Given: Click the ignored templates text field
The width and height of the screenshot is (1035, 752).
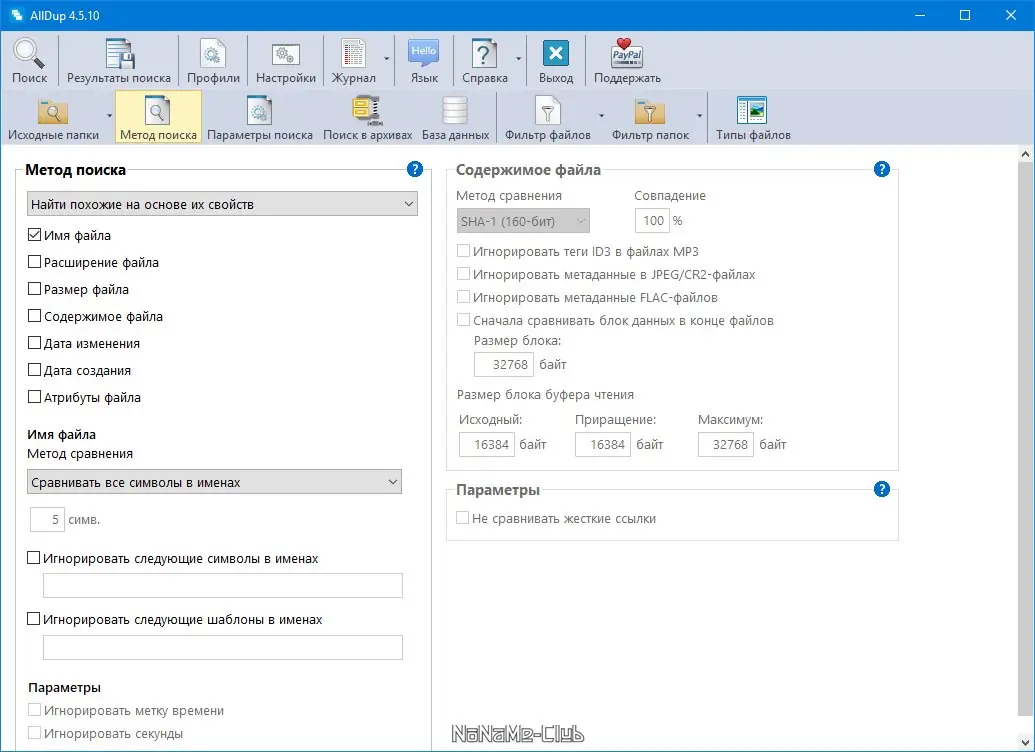Looking at the screenshot, I should [x=222, y=647].
